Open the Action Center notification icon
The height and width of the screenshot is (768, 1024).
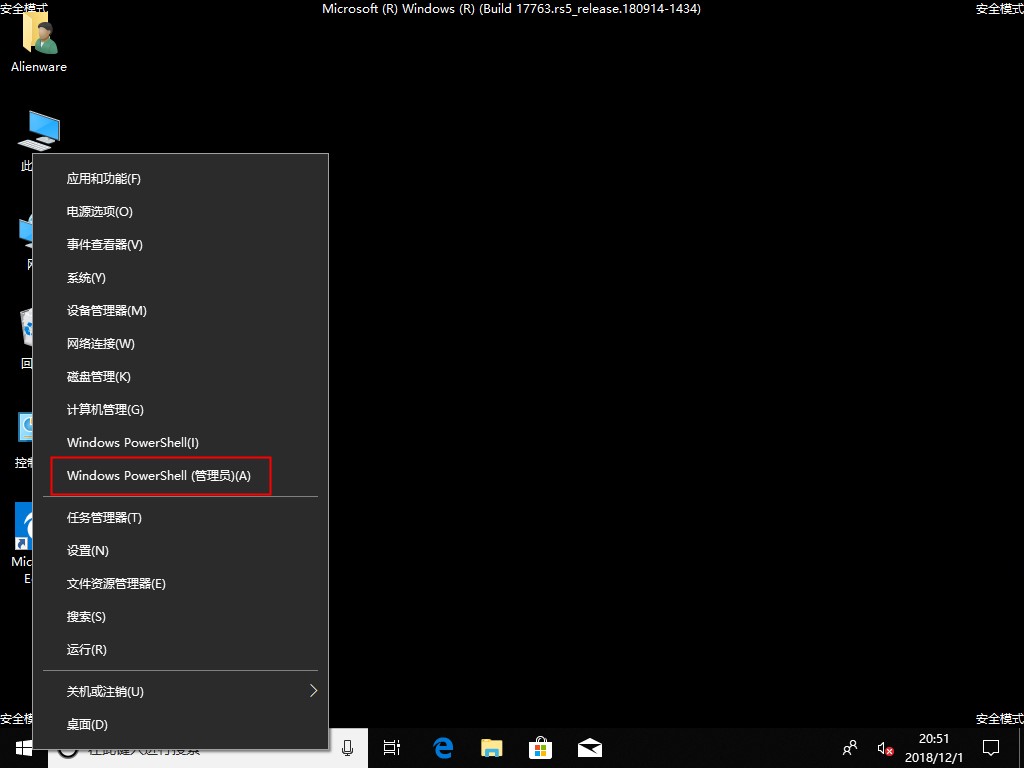click(x=990, y=747)
